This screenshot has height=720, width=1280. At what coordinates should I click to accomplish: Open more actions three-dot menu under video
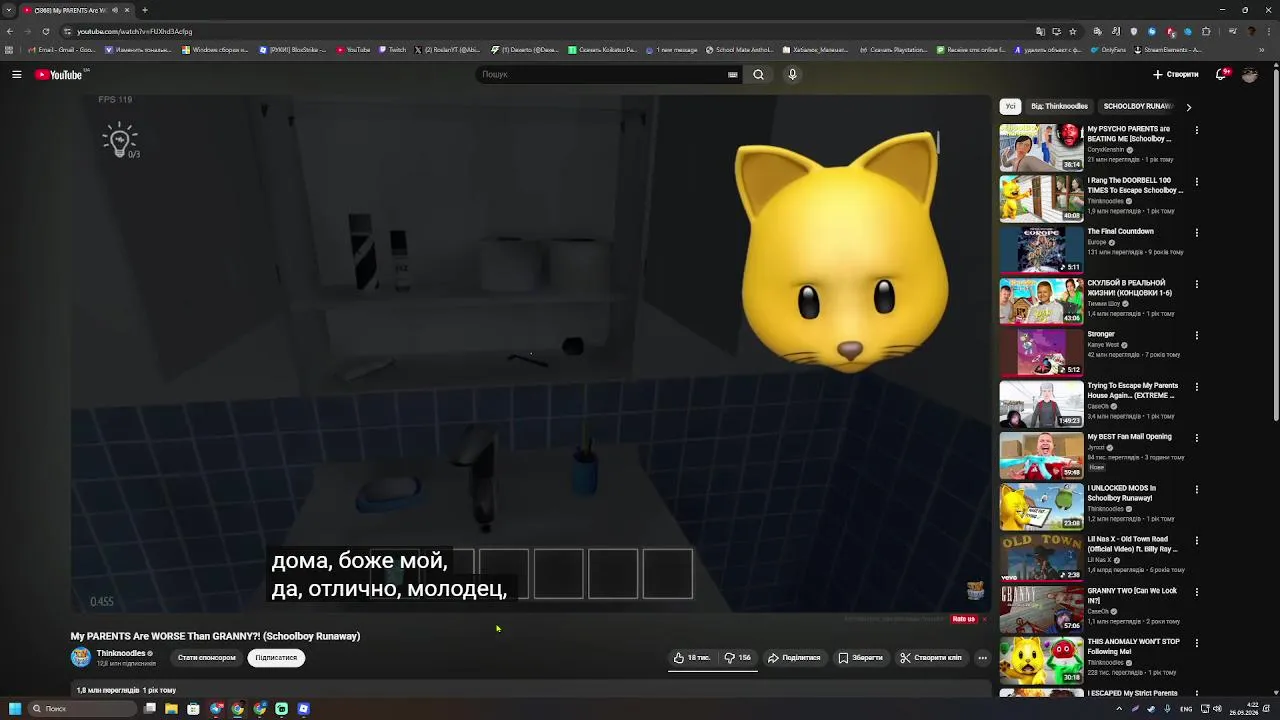pyautogui.click(x=982, y=658)
